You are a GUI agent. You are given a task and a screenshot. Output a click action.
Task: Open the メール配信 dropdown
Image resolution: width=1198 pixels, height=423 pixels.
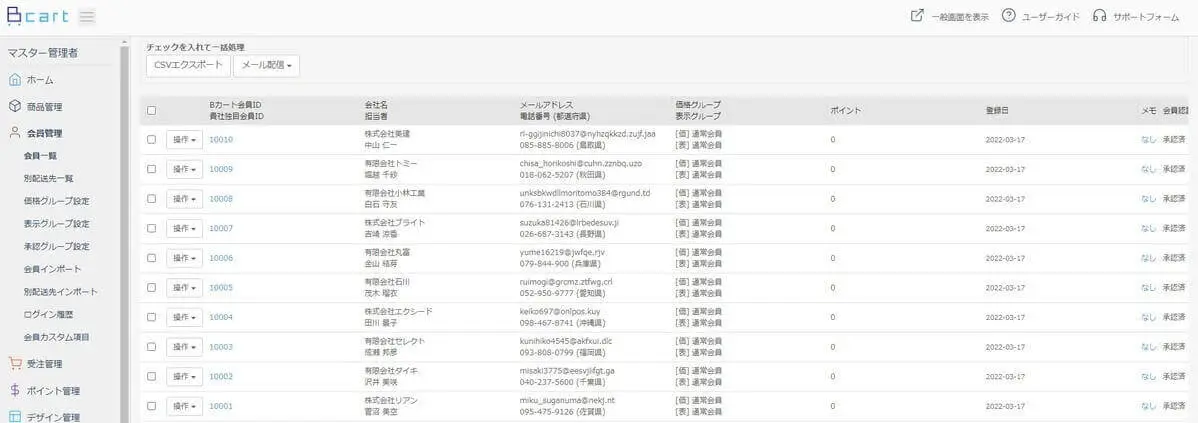coord(266,66)
